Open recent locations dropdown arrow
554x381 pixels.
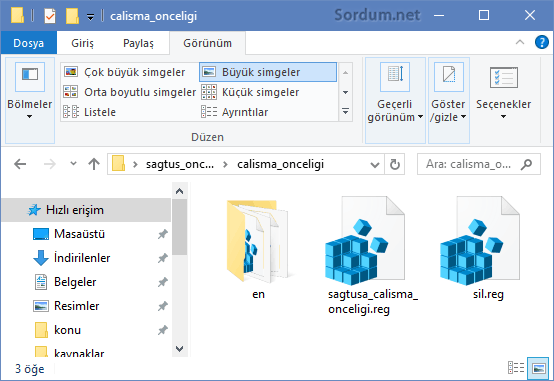[x=73, y=163]
